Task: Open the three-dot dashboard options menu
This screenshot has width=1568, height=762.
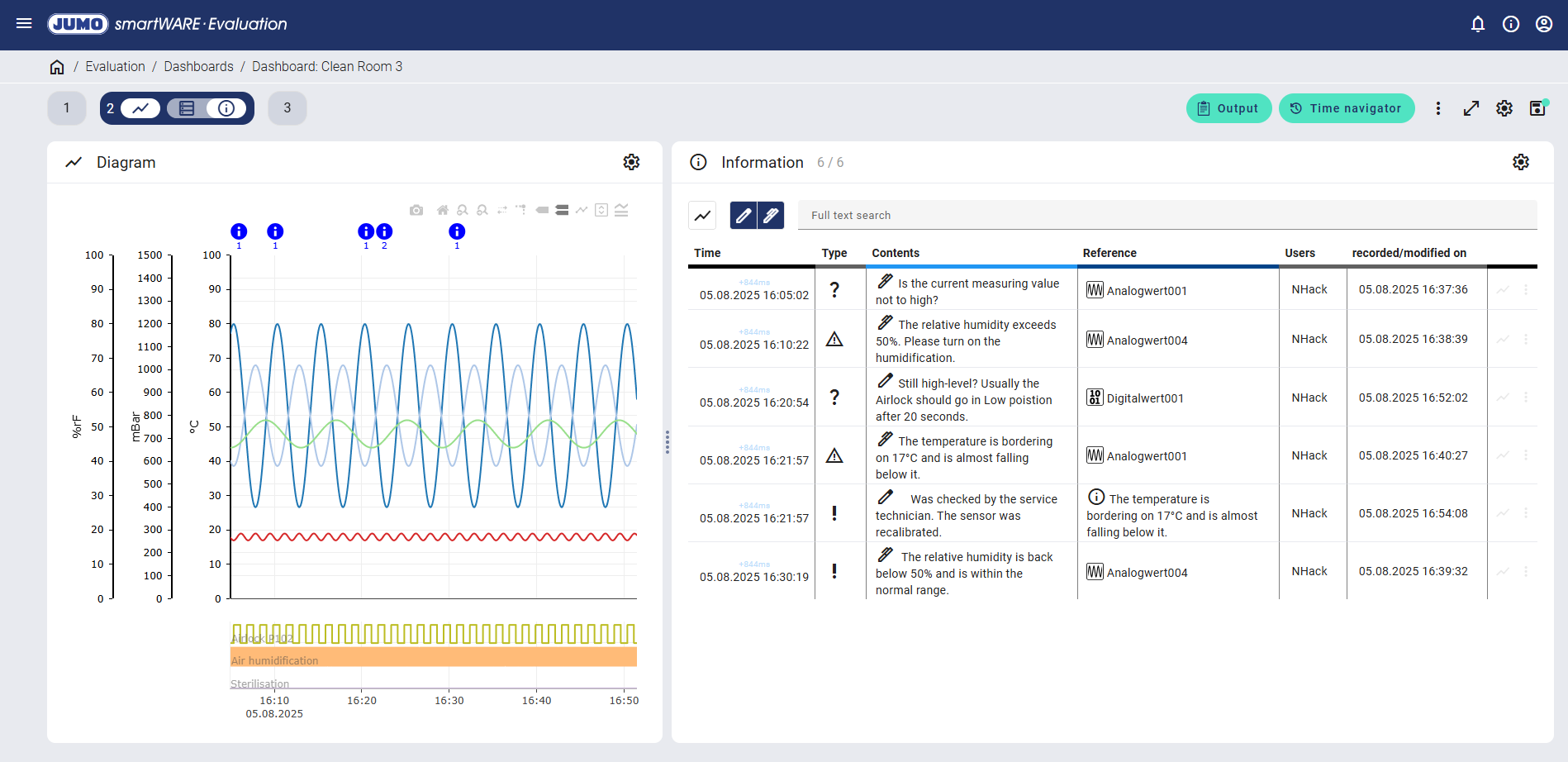Action: coord(1438,108)
